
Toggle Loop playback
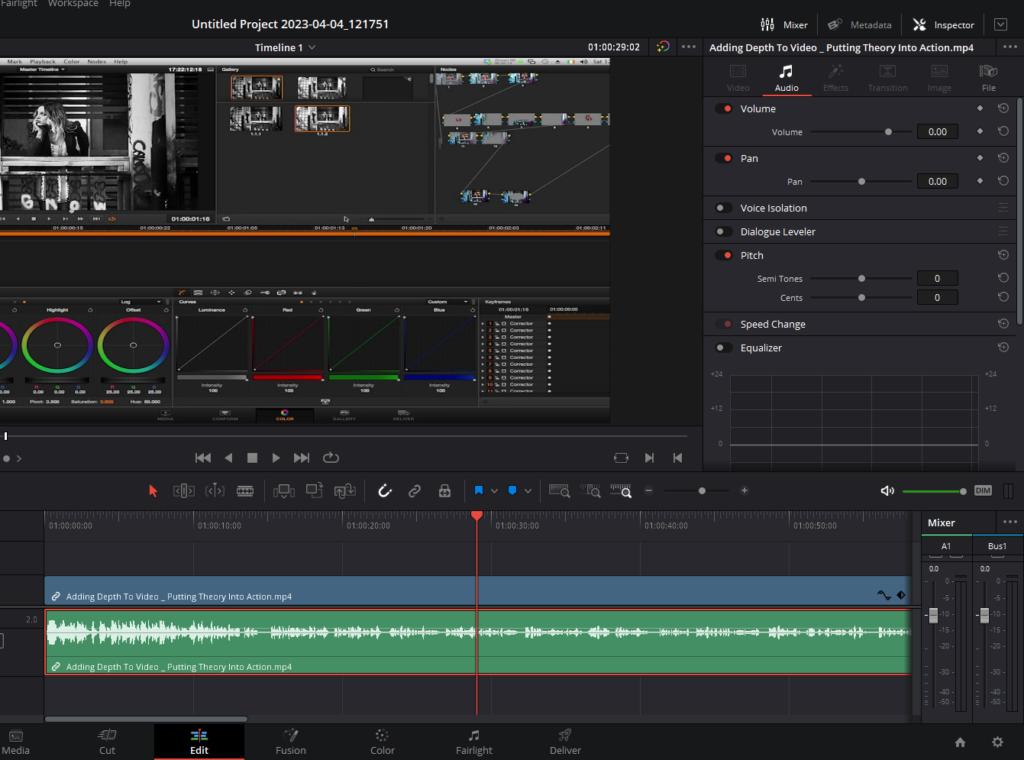point(331,458)
